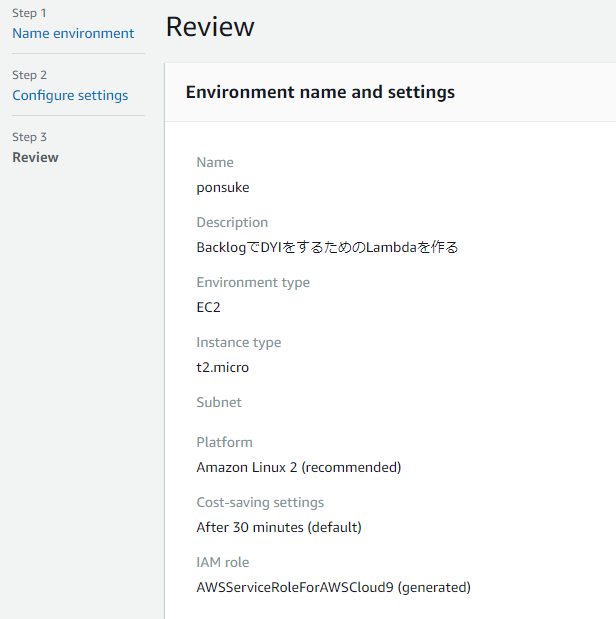Viewport: 616px width, 619px height.
Task: Open the Configure settings step link
Action: tap(70, 96)
